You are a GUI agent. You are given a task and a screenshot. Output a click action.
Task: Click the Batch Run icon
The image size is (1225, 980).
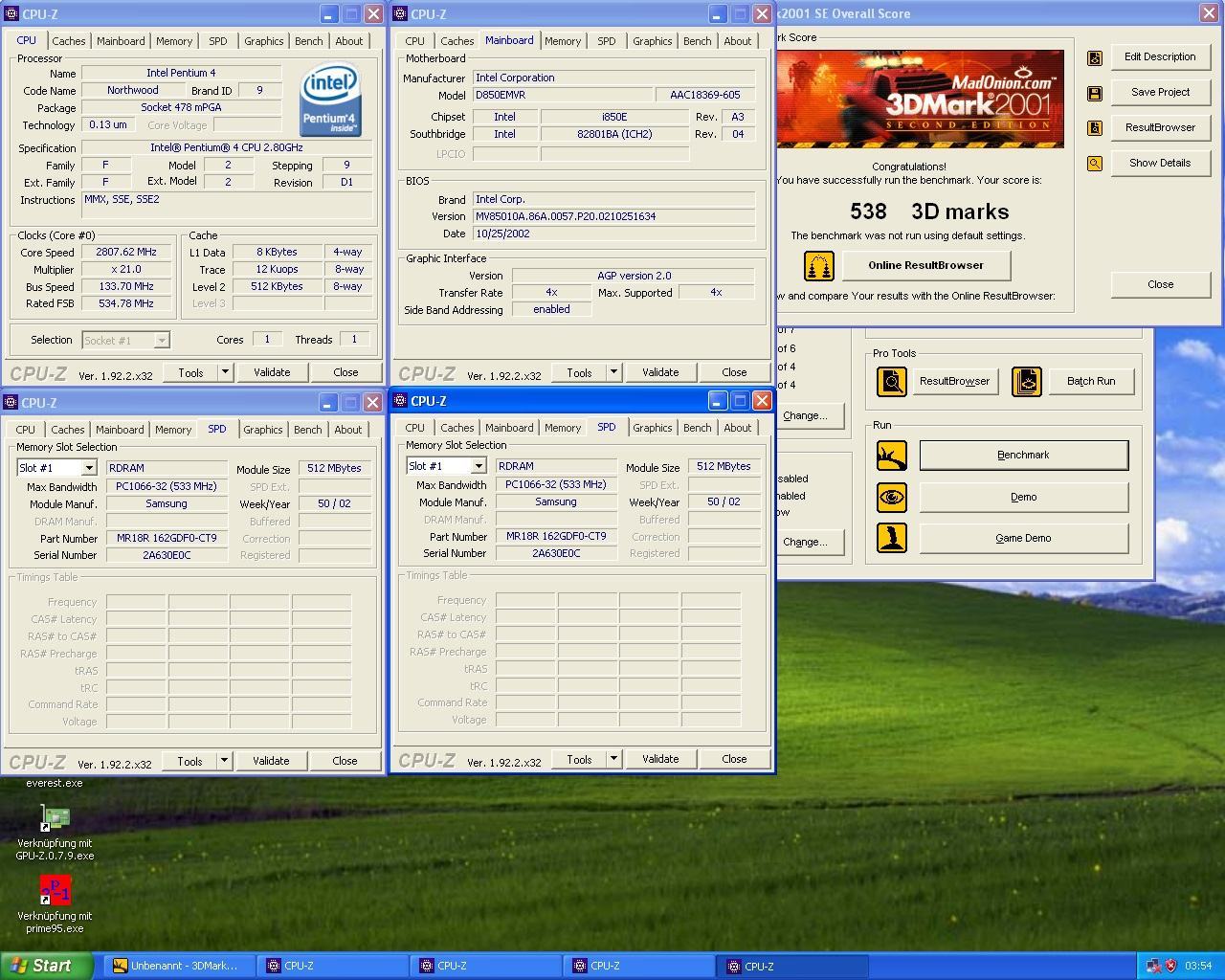click(1026, 382)
